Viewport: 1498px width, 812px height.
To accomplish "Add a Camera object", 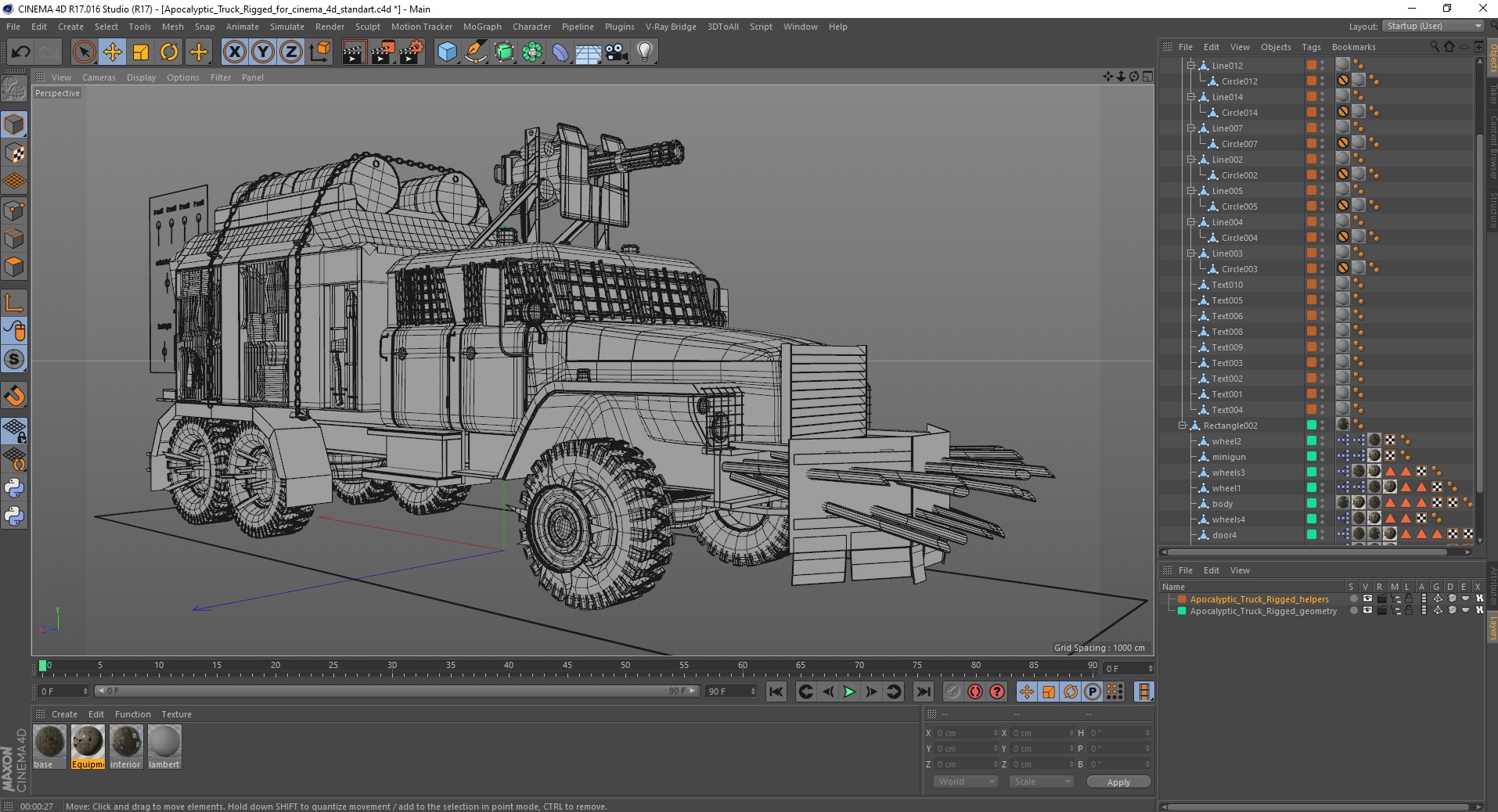I will coord(617,52).
